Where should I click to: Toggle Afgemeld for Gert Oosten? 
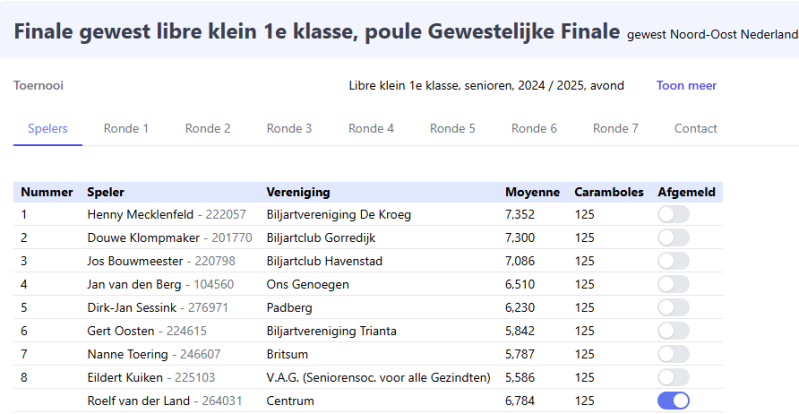tap(673, 331)
